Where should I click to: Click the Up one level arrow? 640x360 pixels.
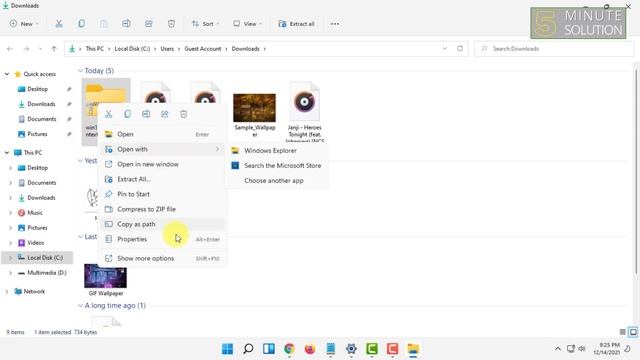pos(54,49)
